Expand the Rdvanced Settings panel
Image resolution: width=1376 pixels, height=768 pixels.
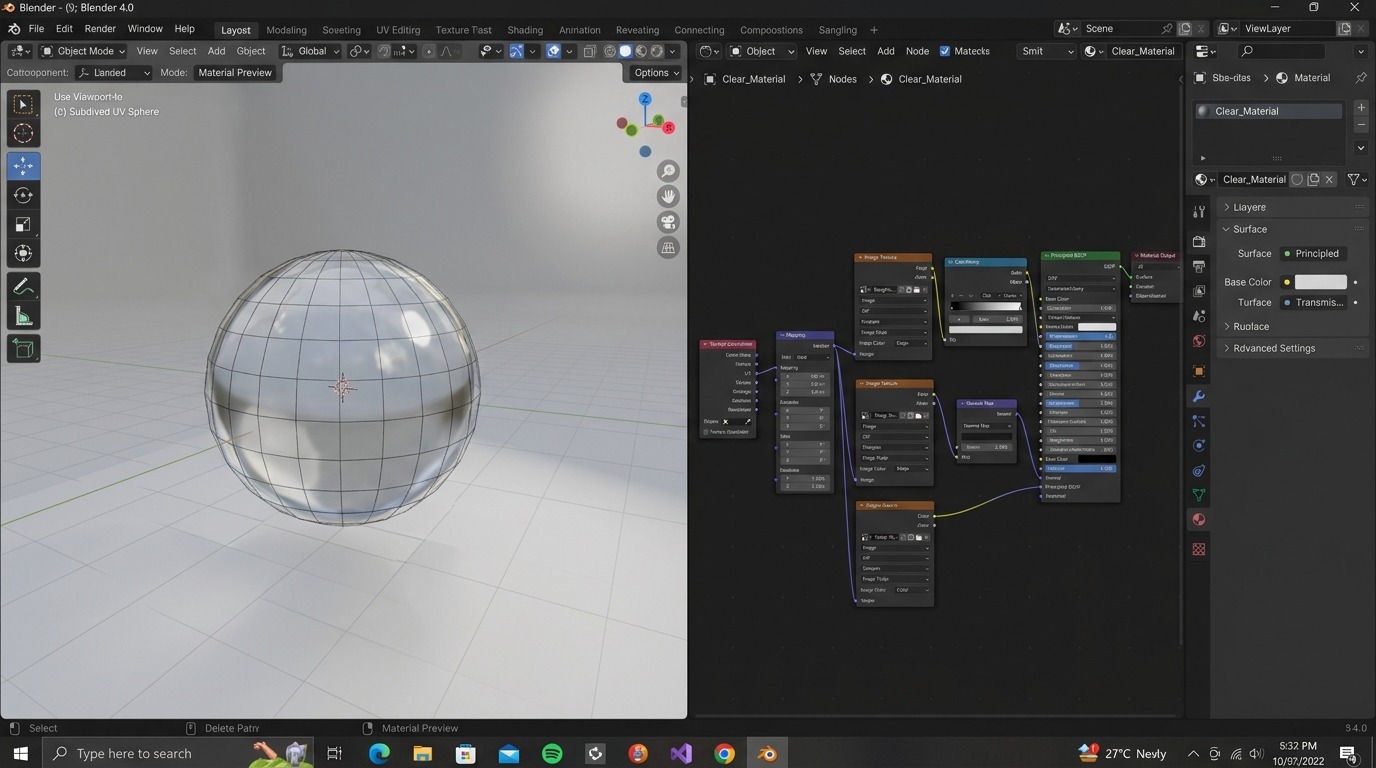(x=1292, y=348)
